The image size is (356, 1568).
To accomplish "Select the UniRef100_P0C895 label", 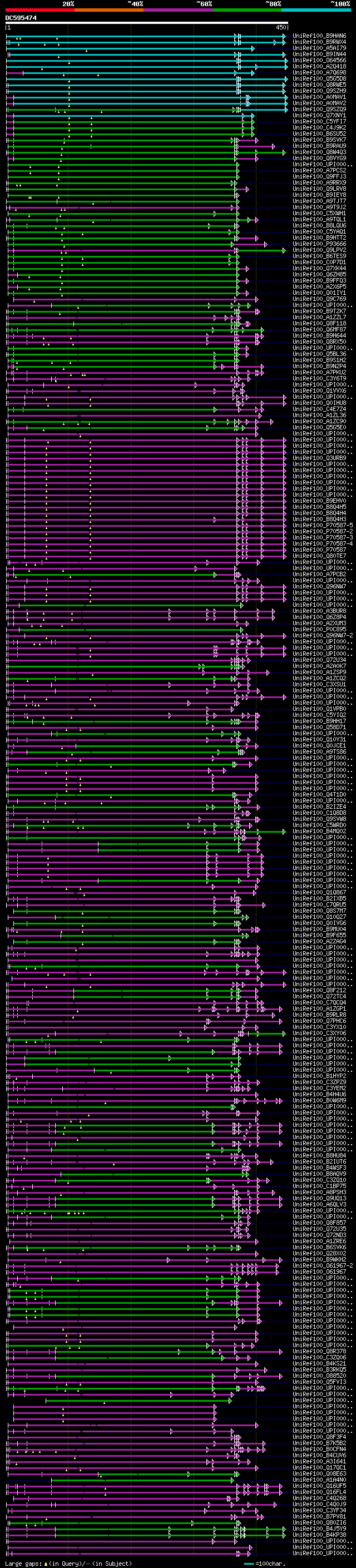I will (319, 630).
